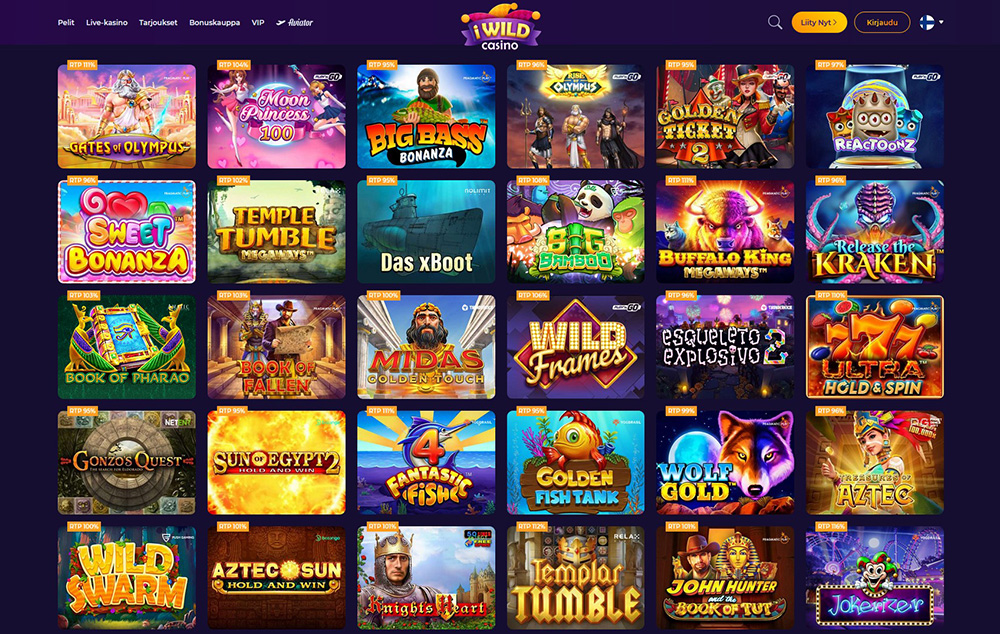Image resolution: width=1000 pixels, height=634 pixels.
Task: Click the Kirjaudu login button
Action: (882, 22)
